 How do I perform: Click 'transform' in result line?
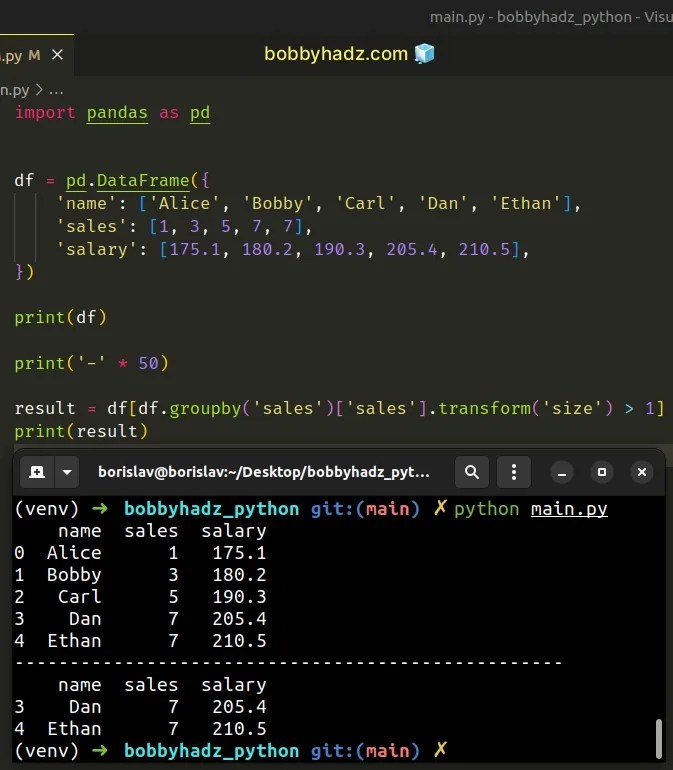tap(484, 409)
